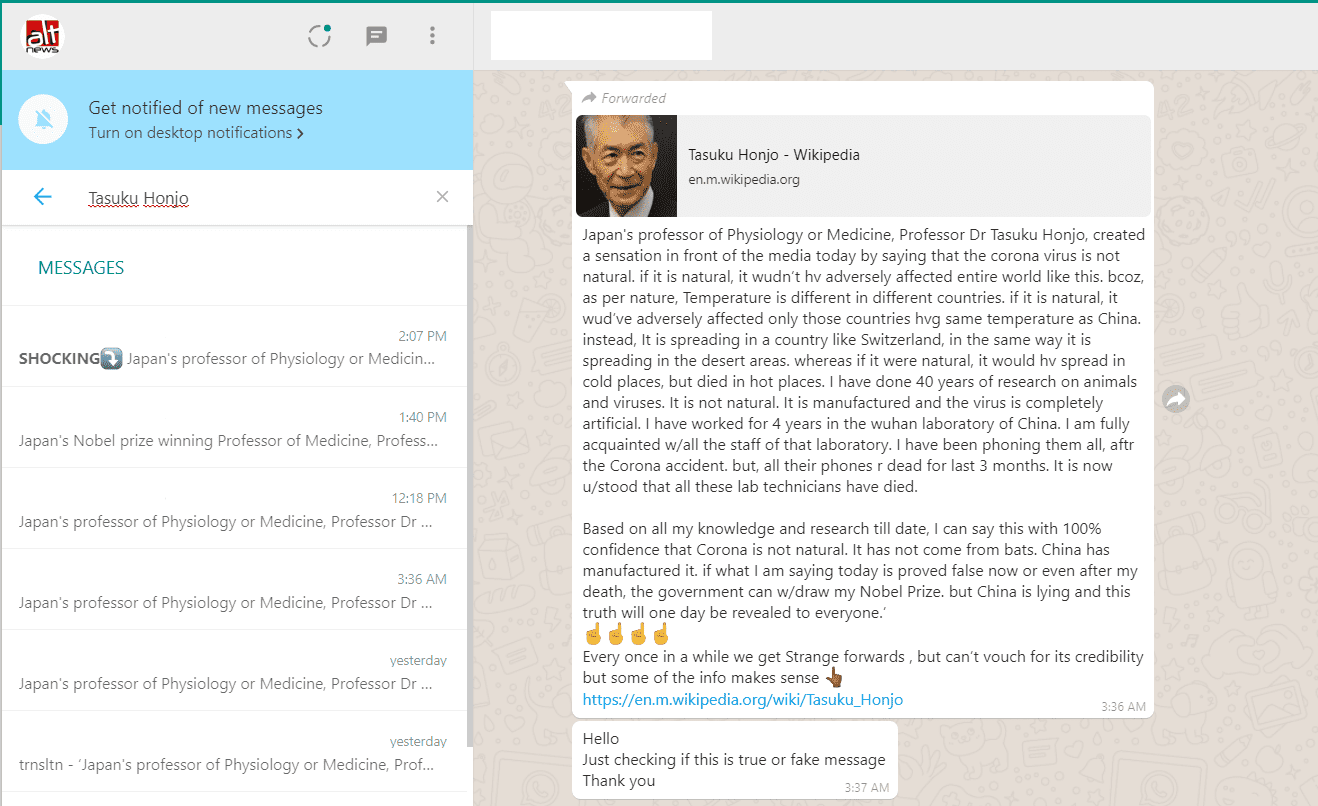
Task: Open the 1:40 PM Nobel prize message result
Action: 235,428
